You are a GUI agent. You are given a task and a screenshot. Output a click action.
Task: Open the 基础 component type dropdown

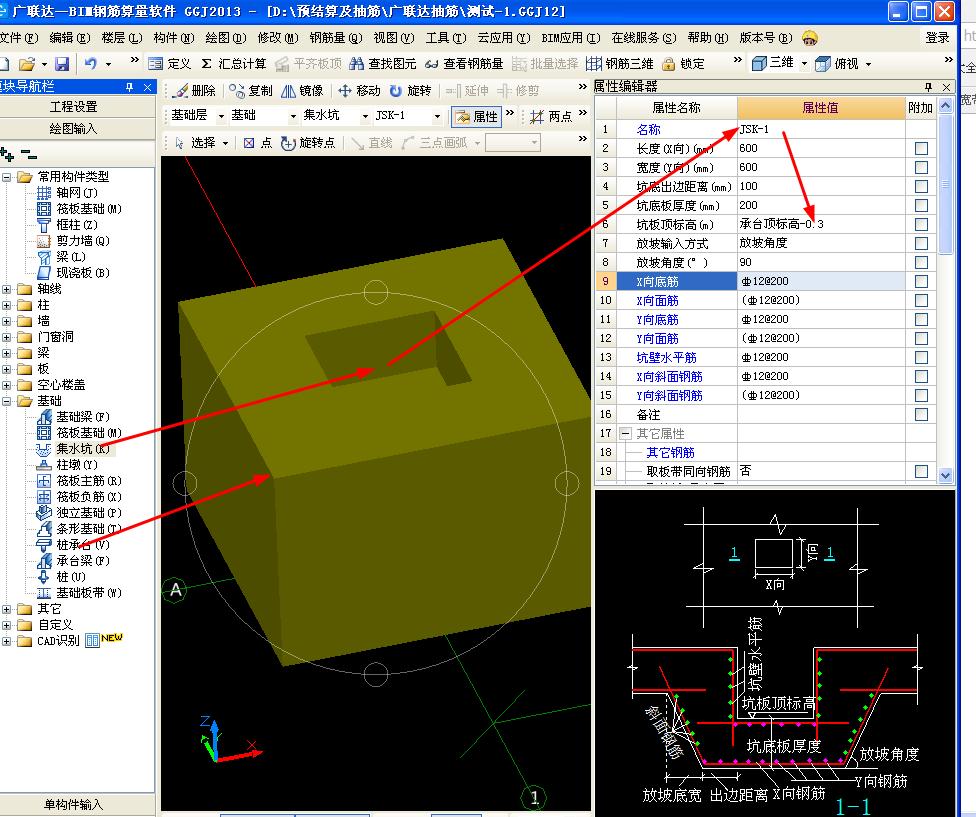(293, 116)
